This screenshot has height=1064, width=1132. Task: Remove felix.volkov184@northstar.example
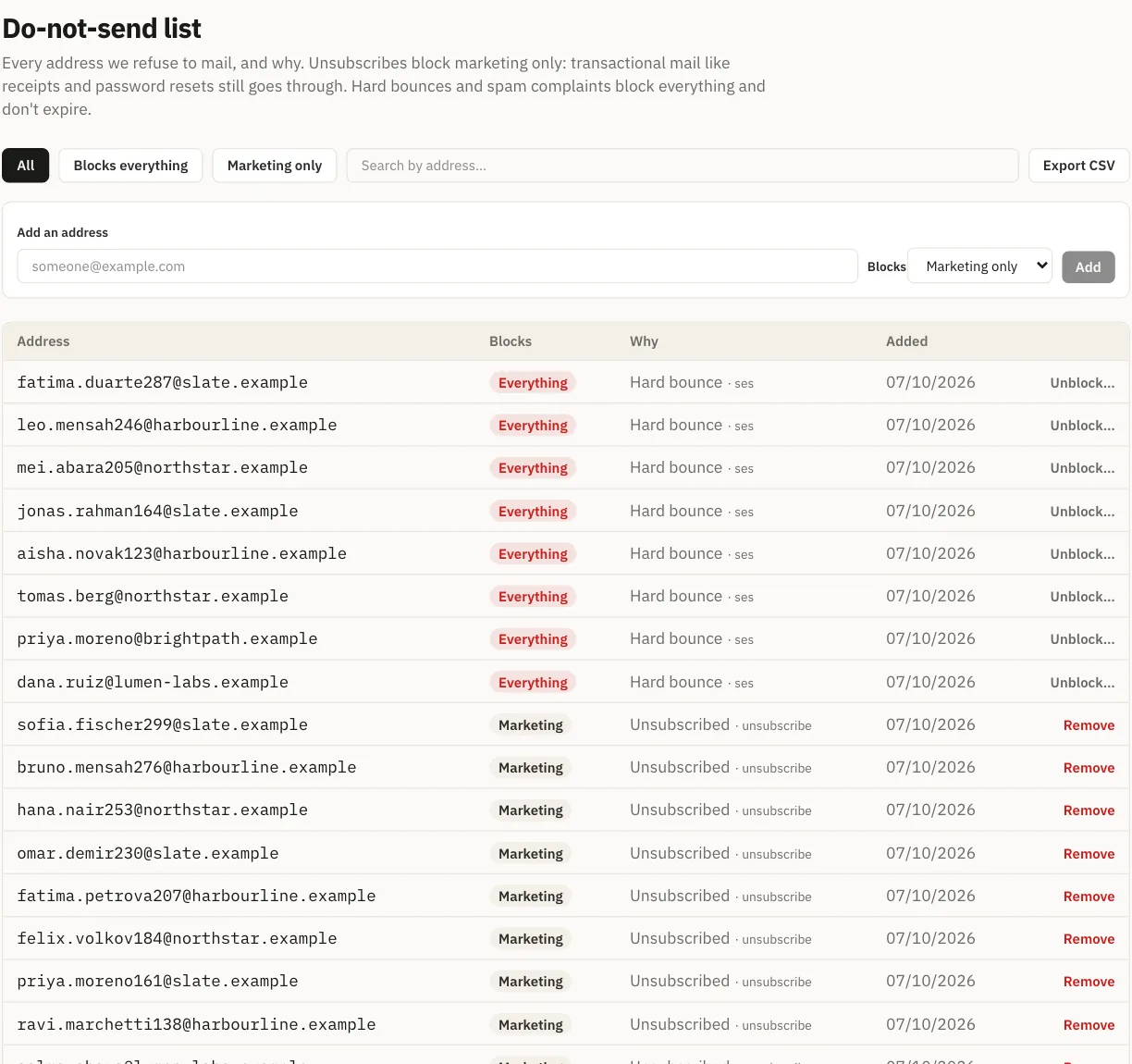tap(1089, 939)
